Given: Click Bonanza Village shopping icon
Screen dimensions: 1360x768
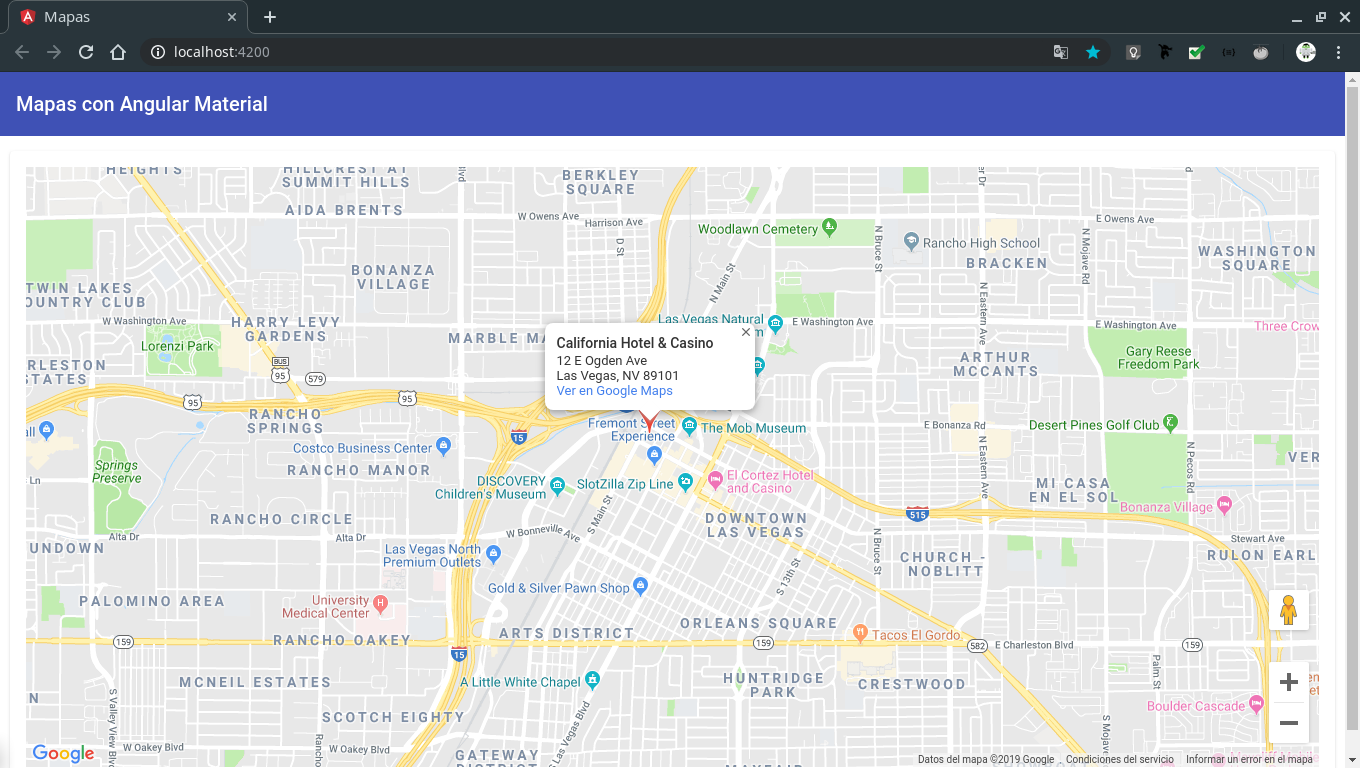Looking at the screenshot, I should tap(1224, 505).
